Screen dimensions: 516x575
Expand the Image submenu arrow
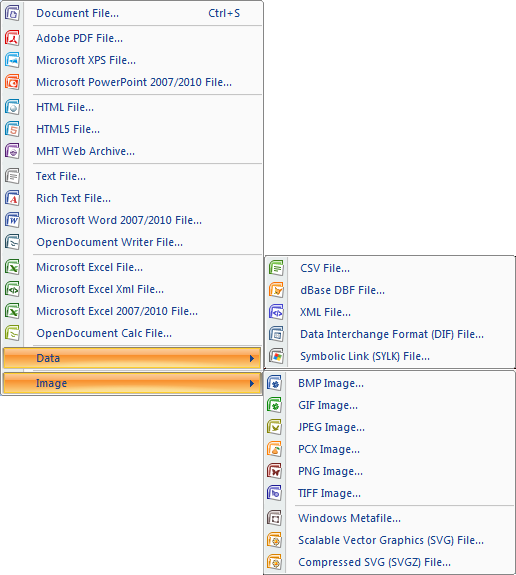pyautogui.click(x=252, y=383)
